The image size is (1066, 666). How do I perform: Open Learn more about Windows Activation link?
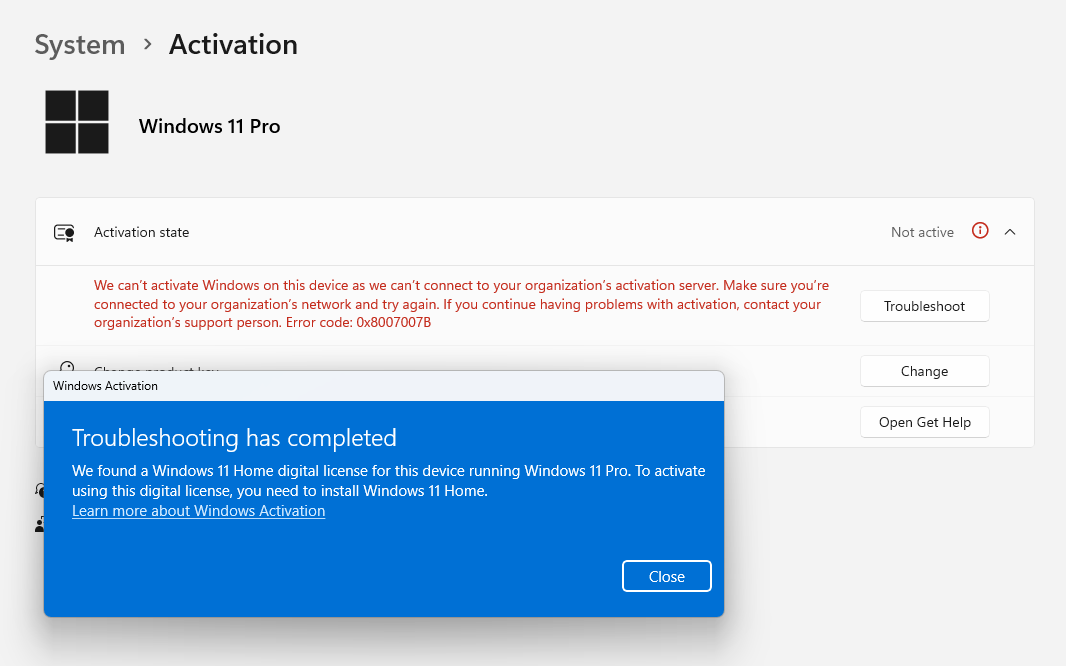coord(199,511)
